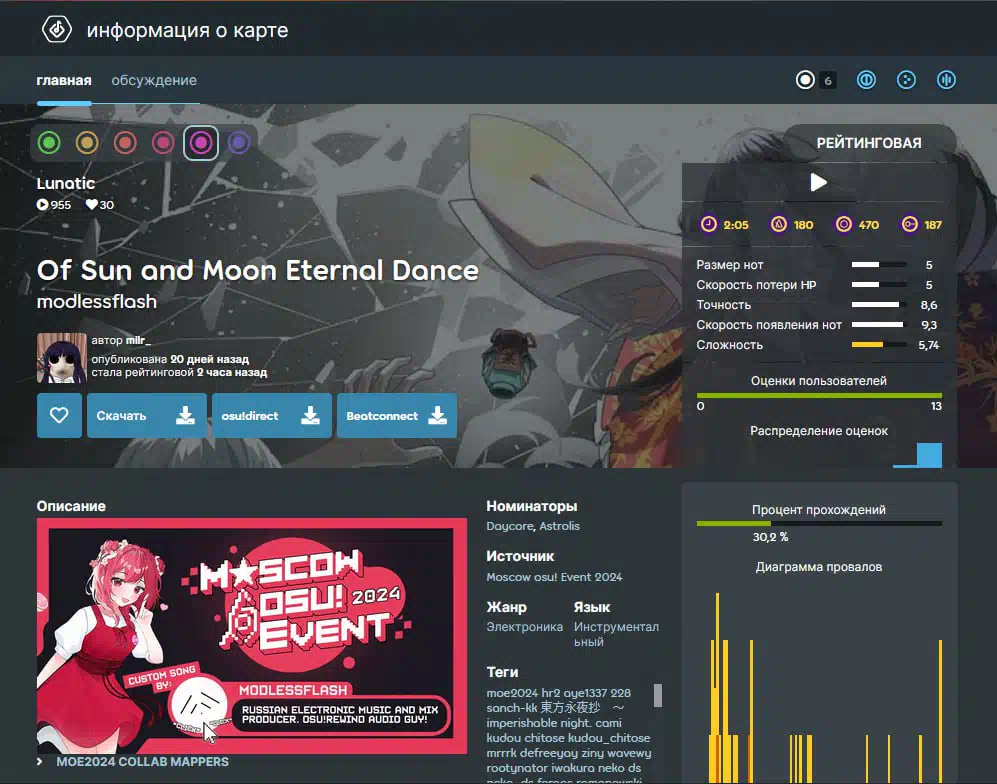The width and height of the screenshot is (997, 784).
Task: Download via the Beatconnect button
Action: coord(397,416)
